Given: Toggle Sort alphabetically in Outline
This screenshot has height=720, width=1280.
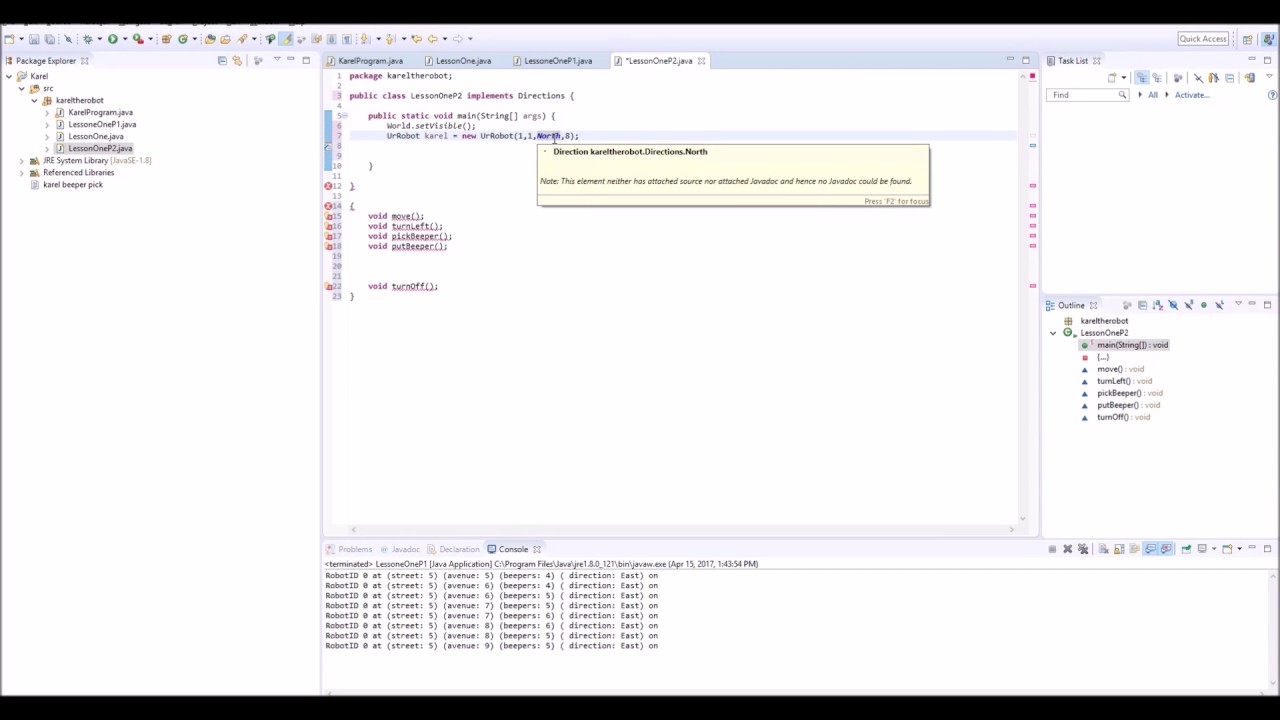Looking at the screenshot, I should [1158, 305].
